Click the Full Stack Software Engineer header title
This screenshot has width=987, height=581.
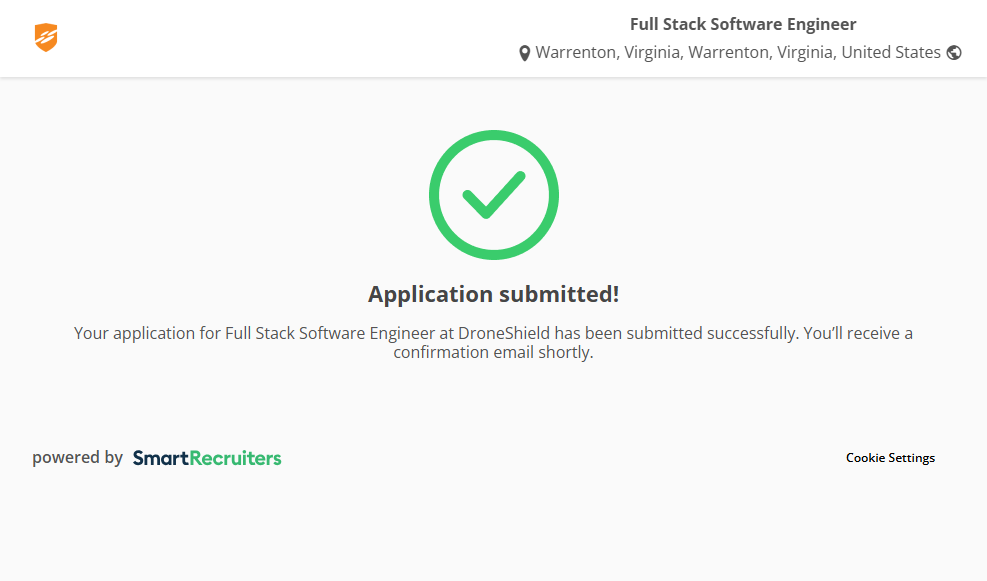[x=743, y=24]
